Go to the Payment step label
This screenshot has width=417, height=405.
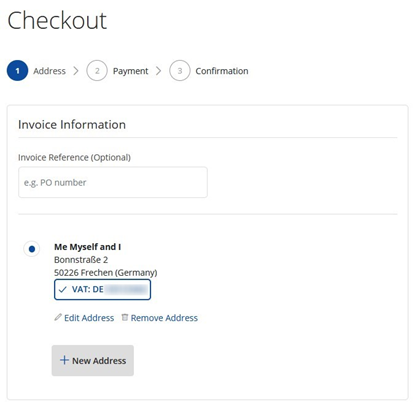point(130,71)
